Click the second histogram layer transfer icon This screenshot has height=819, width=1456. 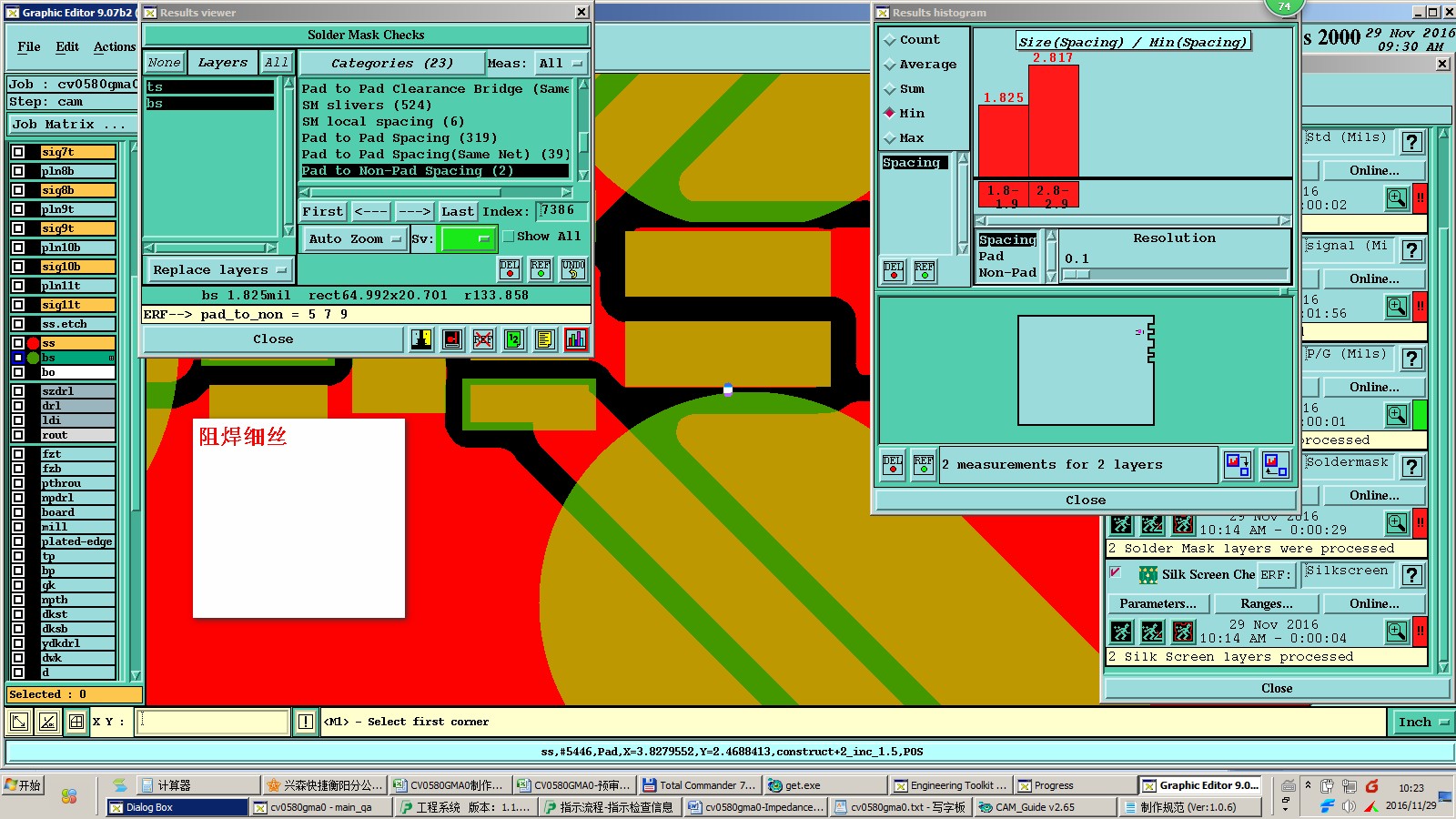[1275, 465]
